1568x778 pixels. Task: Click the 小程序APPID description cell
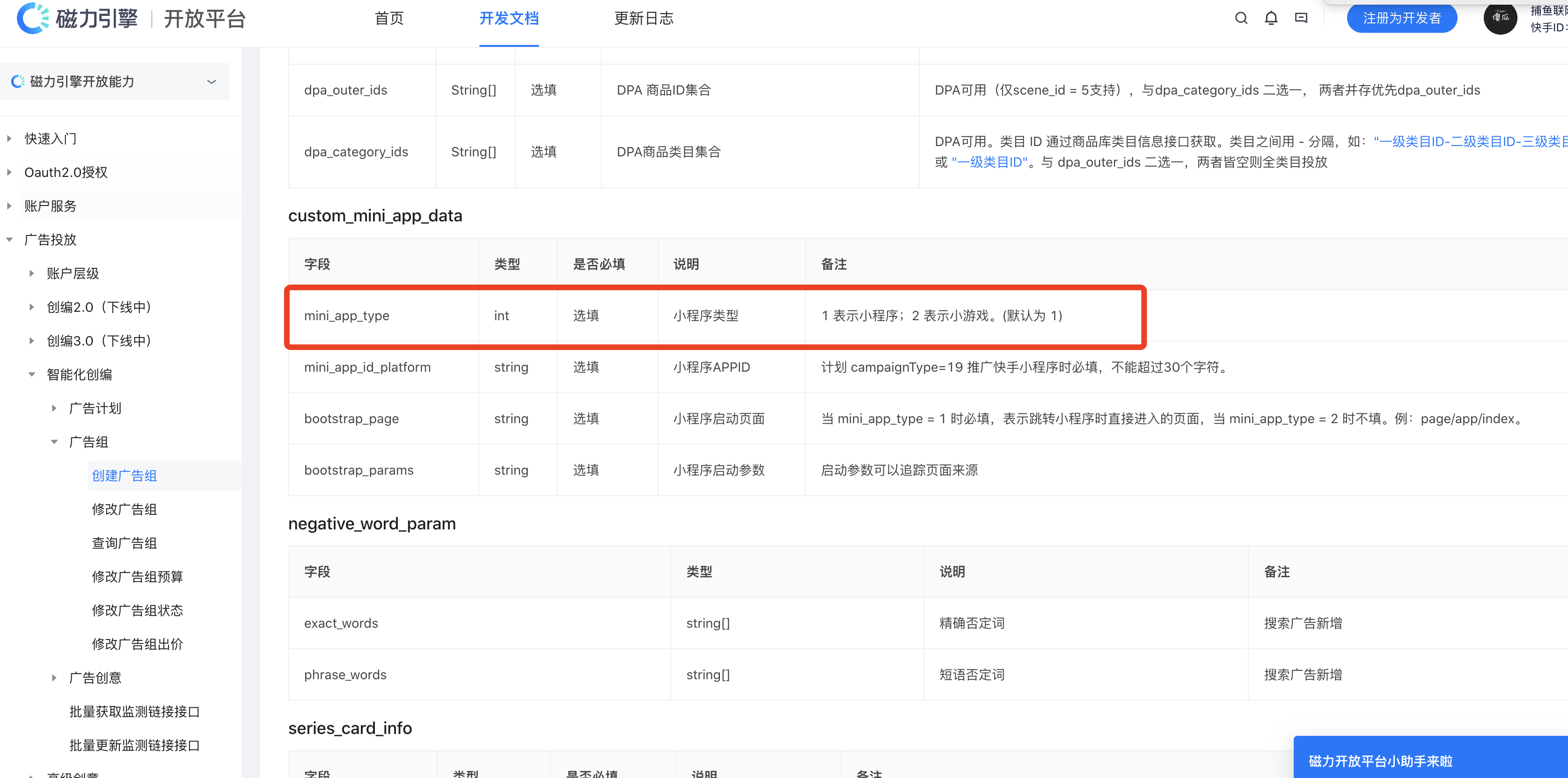(x=731, y=367)
